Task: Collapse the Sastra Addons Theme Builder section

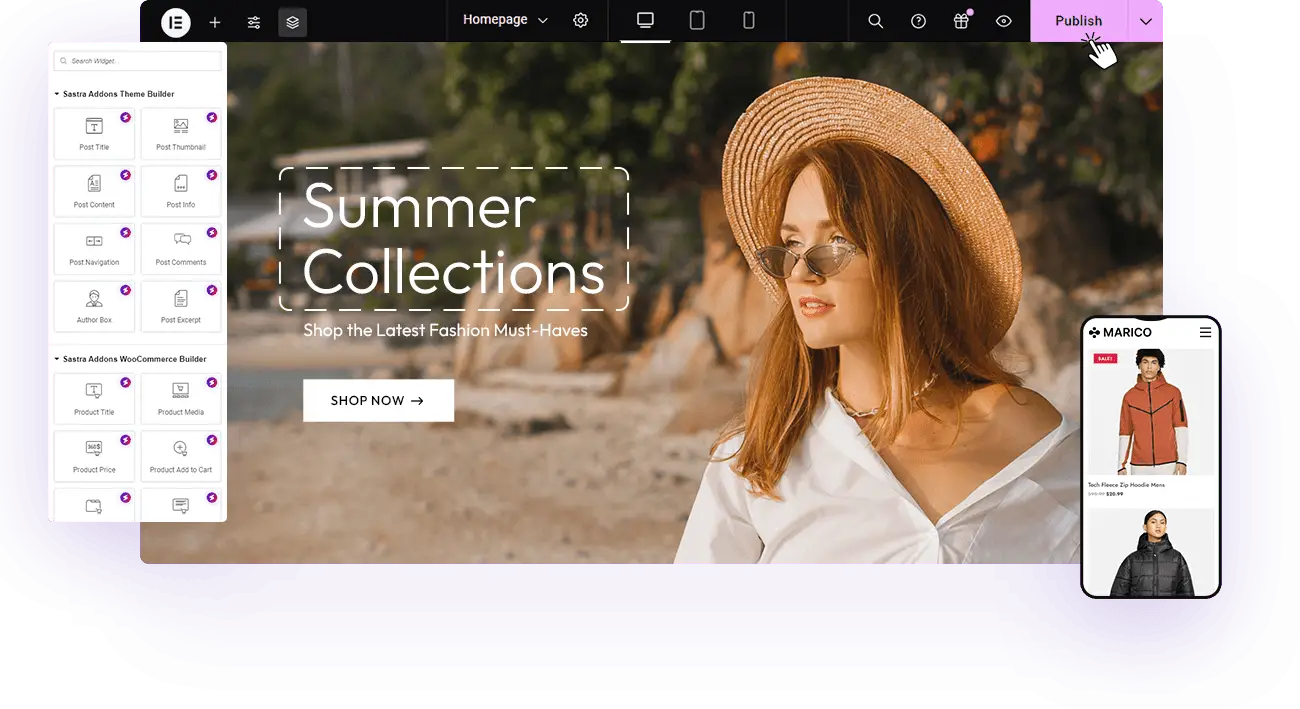Action: pos(57,93)
